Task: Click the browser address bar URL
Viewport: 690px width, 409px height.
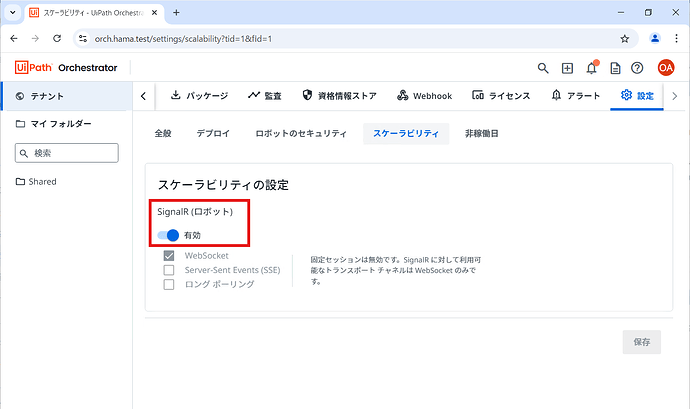Action: (183, 39)
